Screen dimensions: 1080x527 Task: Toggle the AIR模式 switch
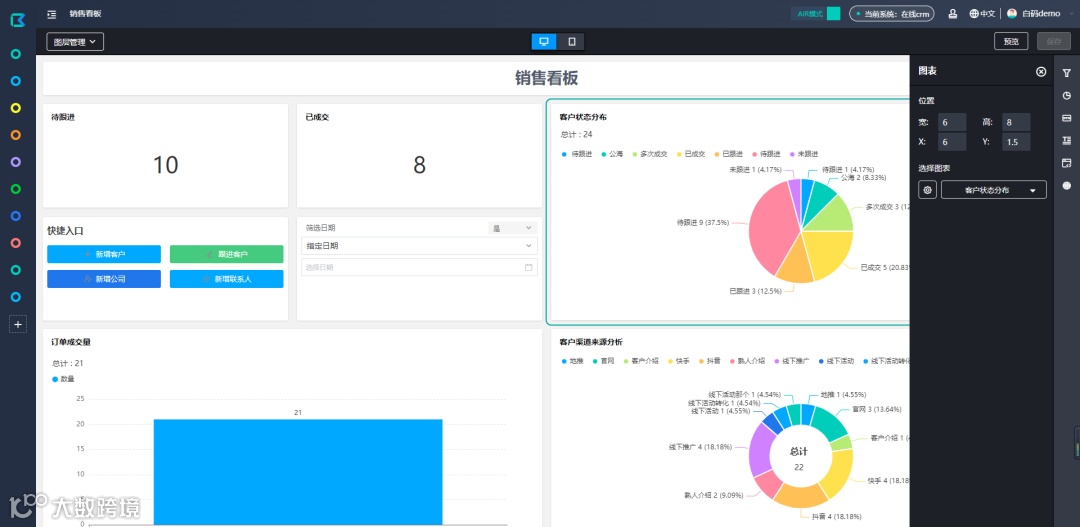click(833, 14)
